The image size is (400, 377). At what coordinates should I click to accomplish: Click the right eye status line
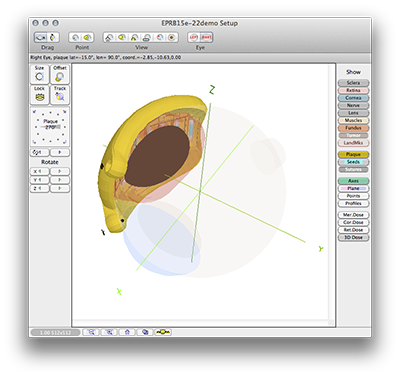pos(106,57)
